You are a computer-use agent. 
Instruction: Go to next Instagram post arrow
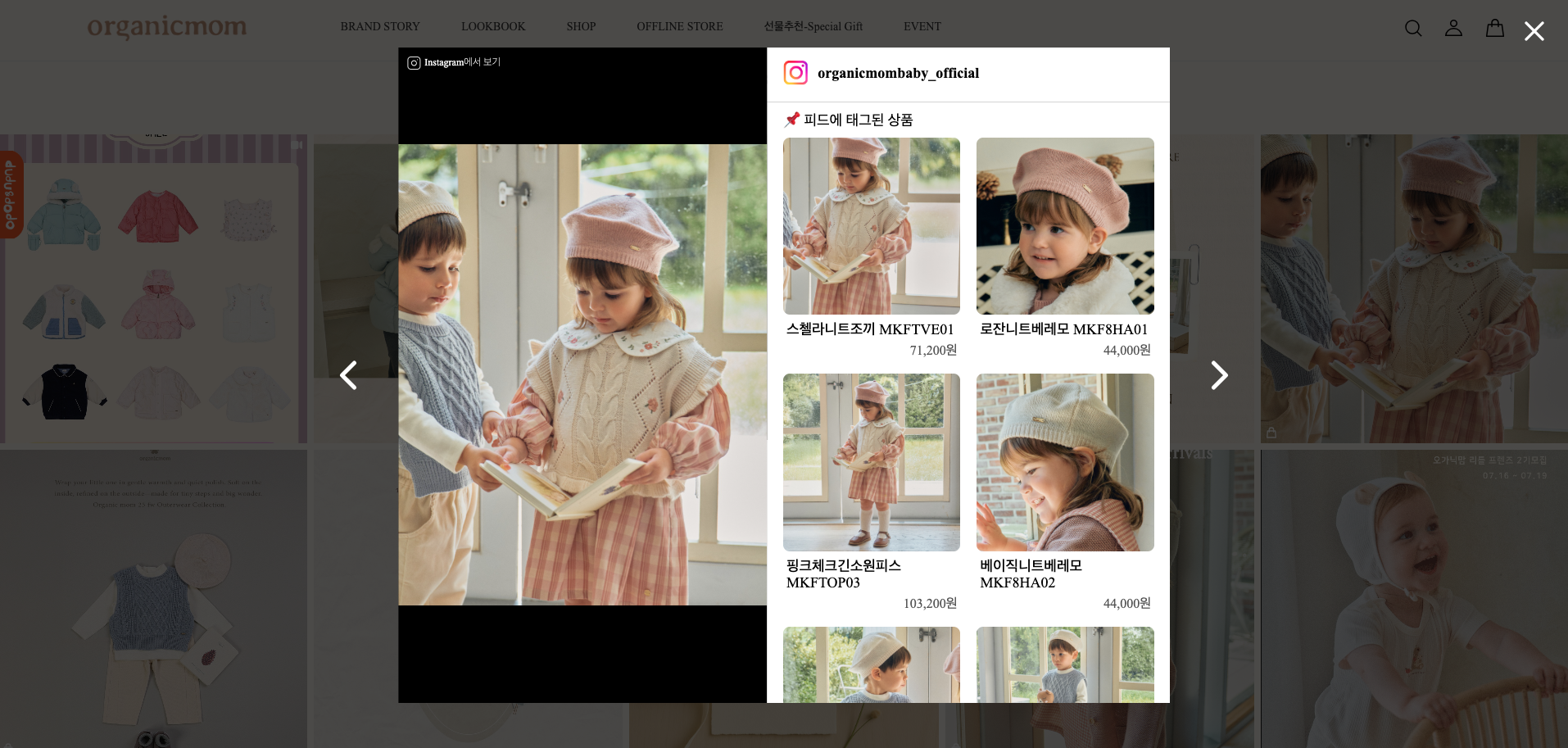click(x=1219, y=375)
